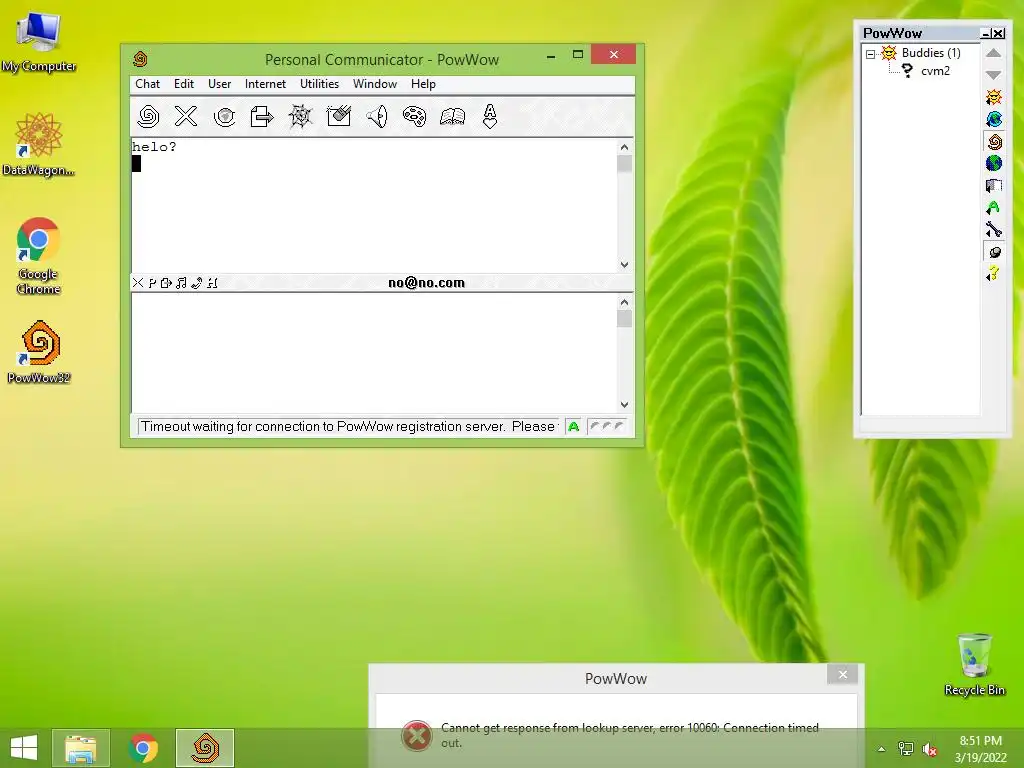Open the User menu
This screenshot has width=1024, height=768.
(219, 84)
